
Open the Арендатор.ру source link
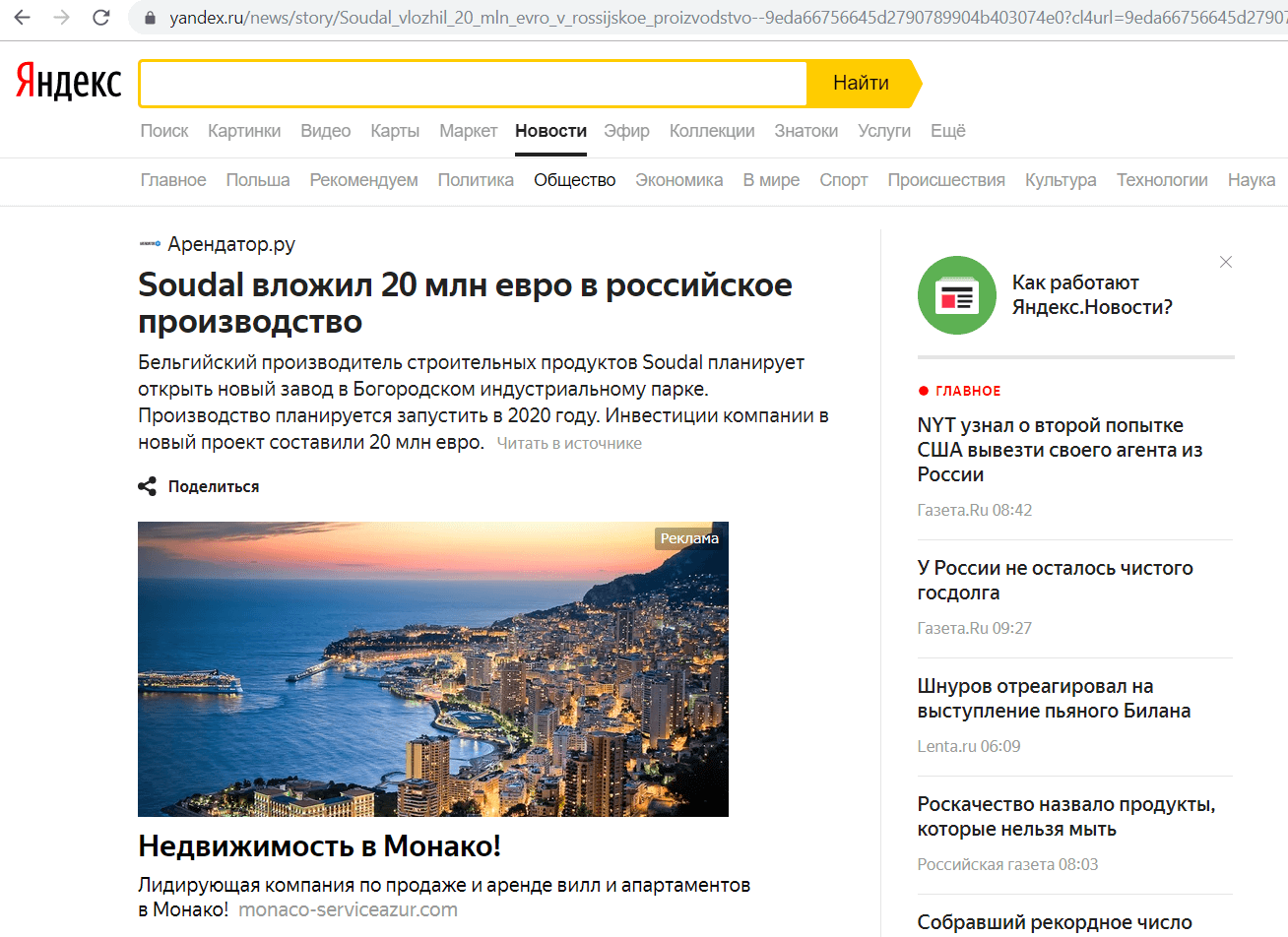231,244
